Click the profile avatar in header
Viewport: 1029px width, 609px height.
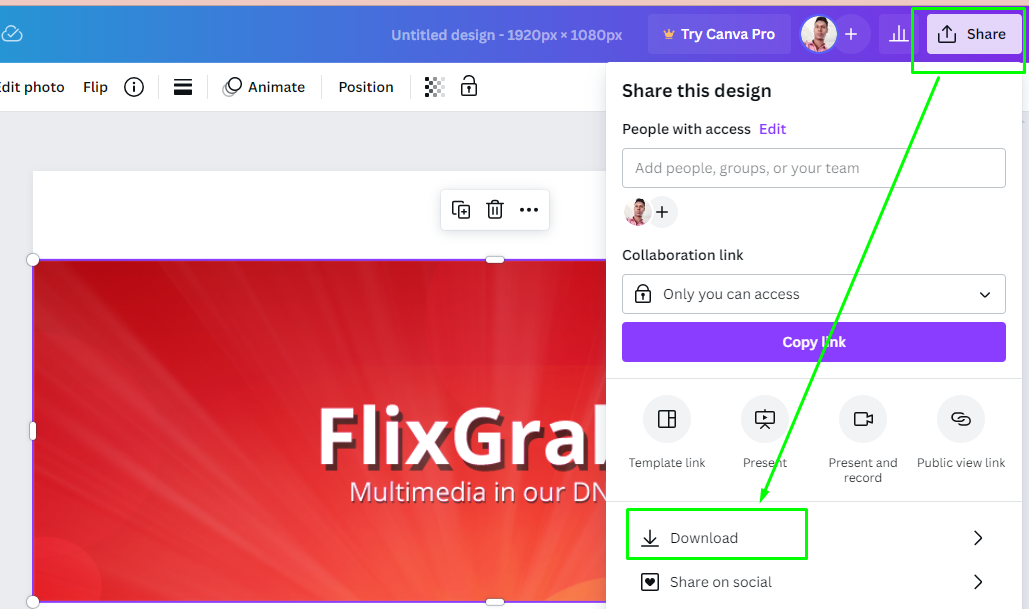tap(818, 34)
